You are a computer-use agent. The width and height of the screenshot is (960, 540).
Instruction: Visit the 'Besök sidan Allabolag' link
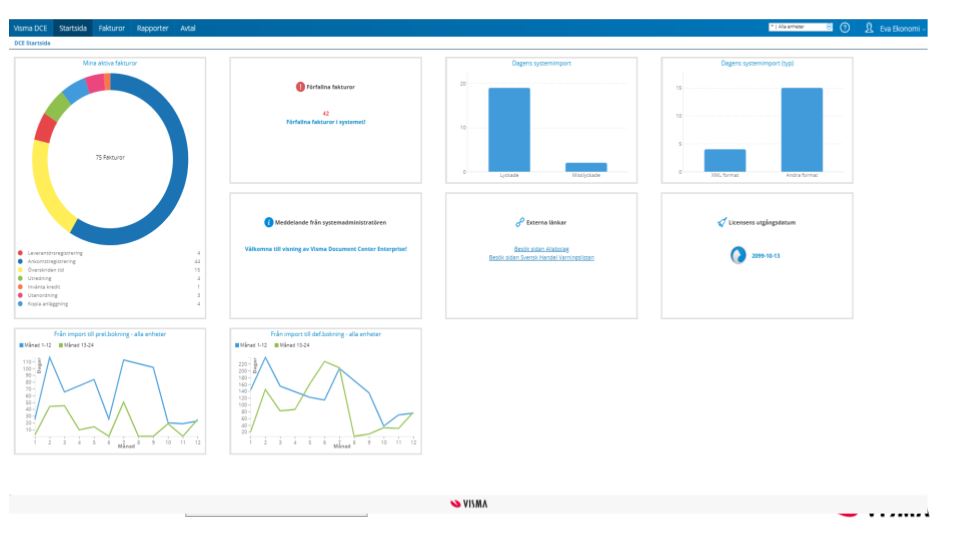pos(541,249)
